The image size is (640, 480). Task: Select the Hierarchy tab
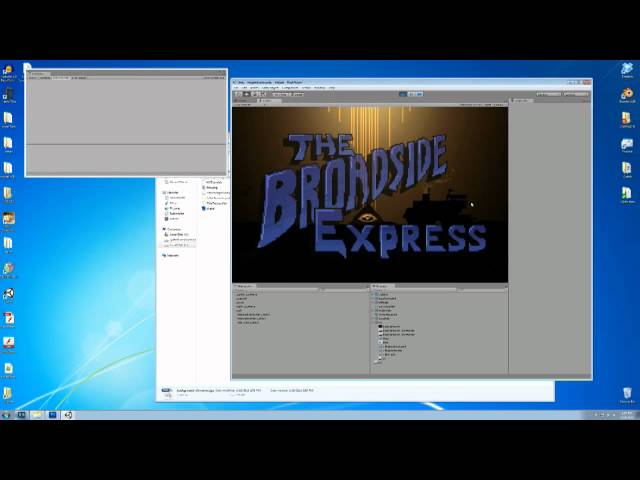(x=244, y=286)
